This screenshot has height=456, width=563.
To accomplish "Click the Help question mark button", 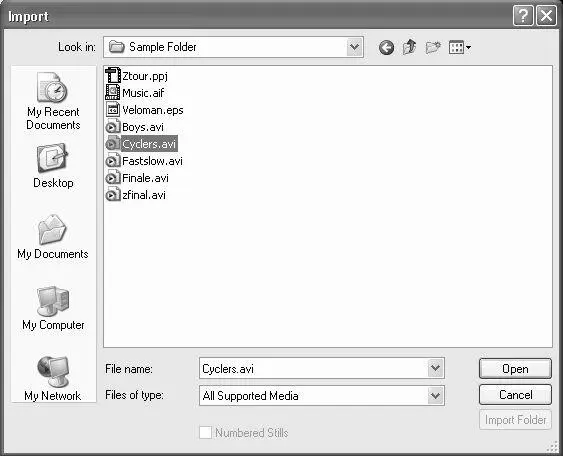I will coord(523,16).
